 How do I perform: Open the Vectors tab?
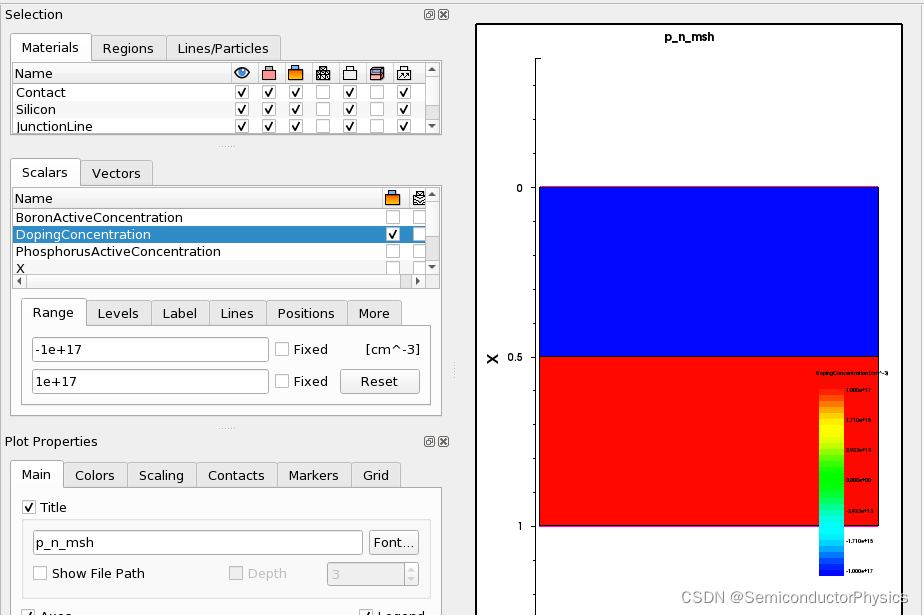[x=116, y=173]
